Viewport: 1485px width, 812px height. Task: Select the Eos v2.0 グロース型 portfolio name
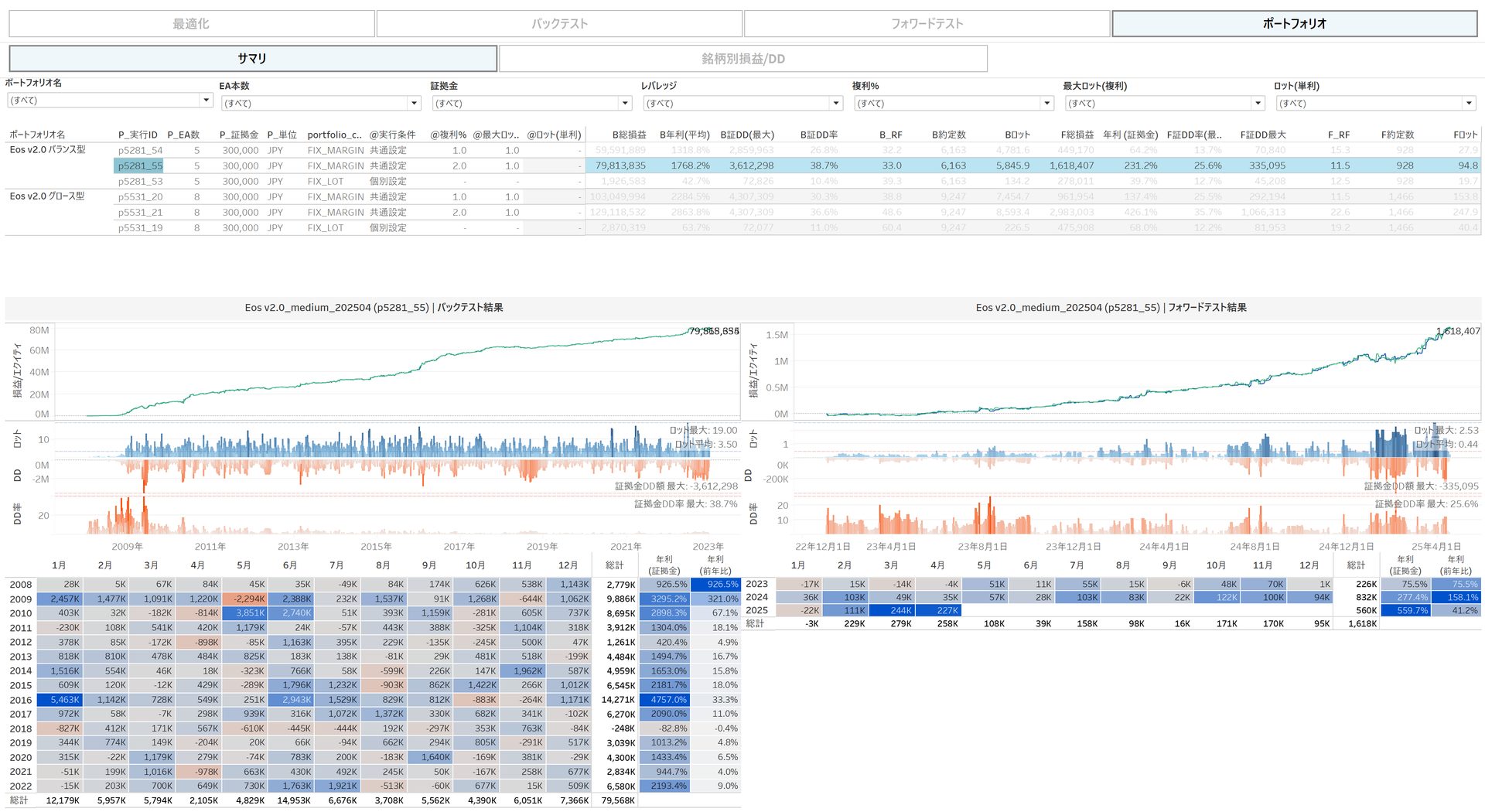click(47, 196)
